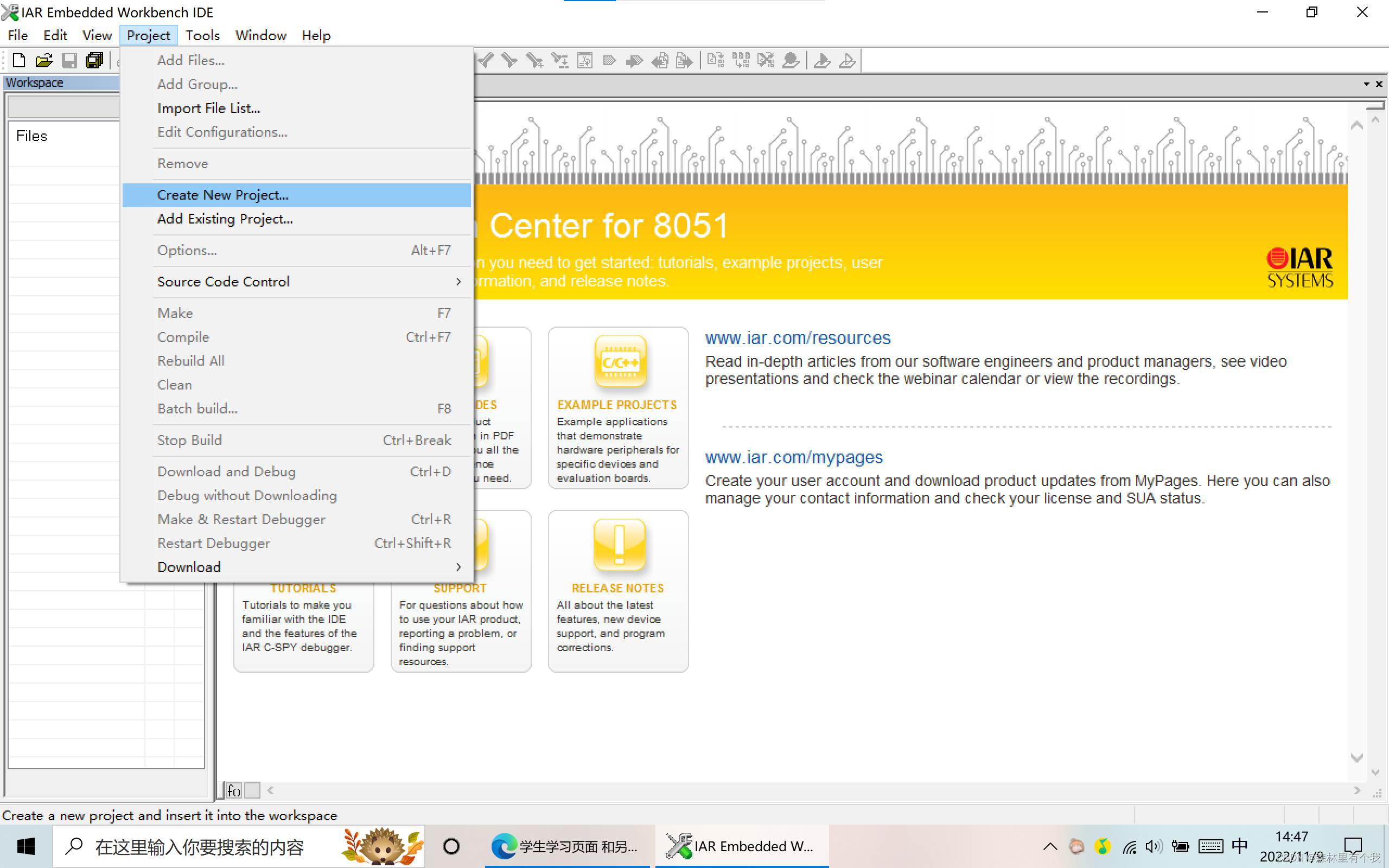The width and height of the screenshot is (1389, 868).
Task: Follow the www.iar.com/resources link
Action: point(797,338)
